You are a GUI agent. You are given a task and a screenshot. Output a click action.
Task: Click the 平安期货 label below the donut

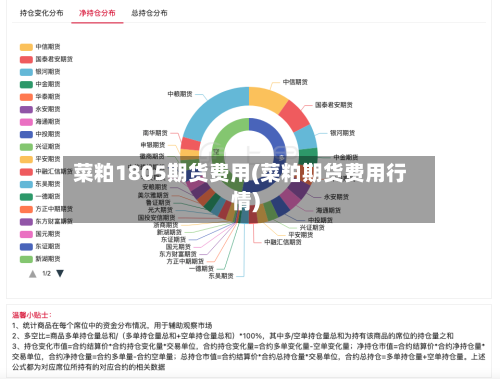(301, 235)
